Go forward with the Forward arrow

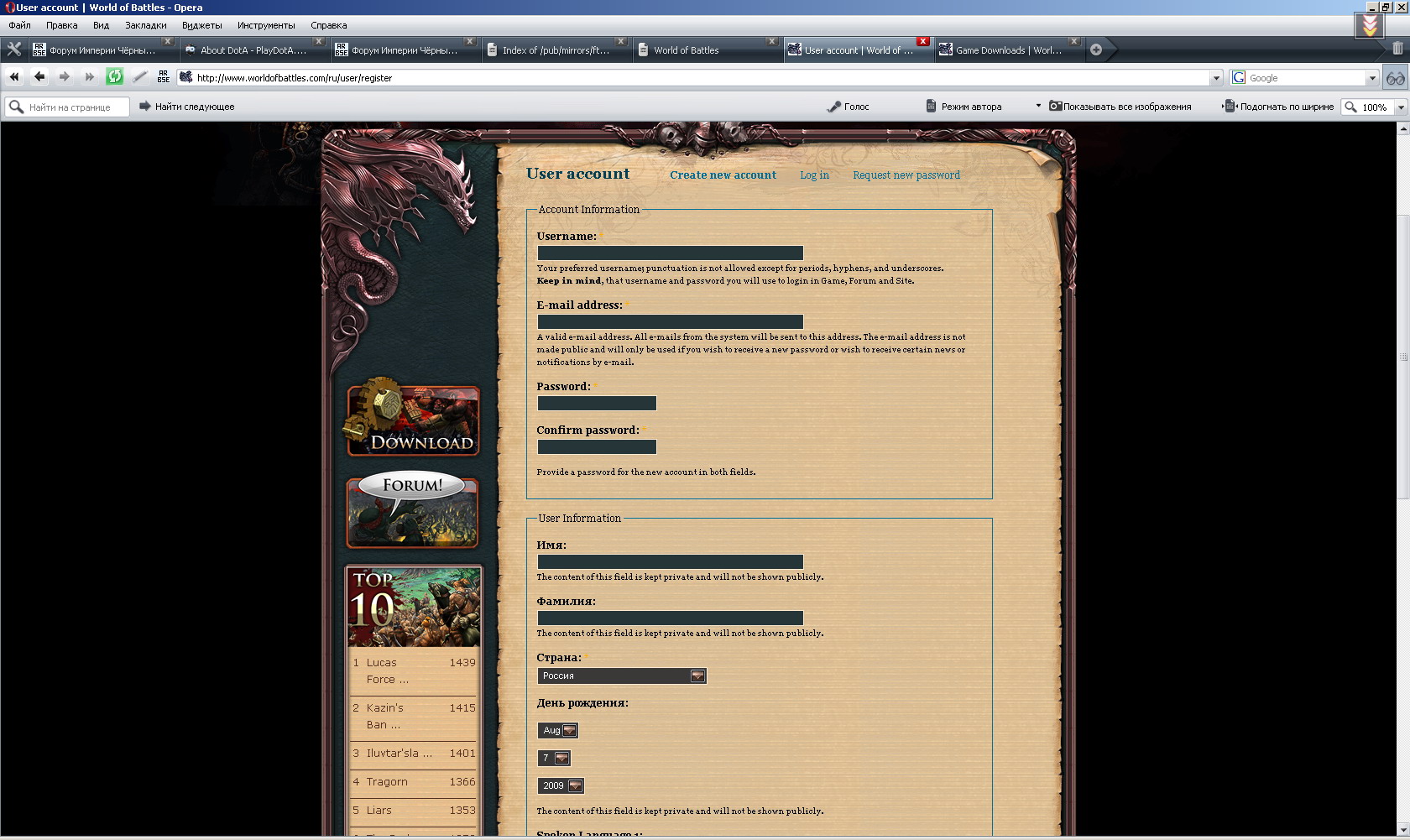coord(65,77)
